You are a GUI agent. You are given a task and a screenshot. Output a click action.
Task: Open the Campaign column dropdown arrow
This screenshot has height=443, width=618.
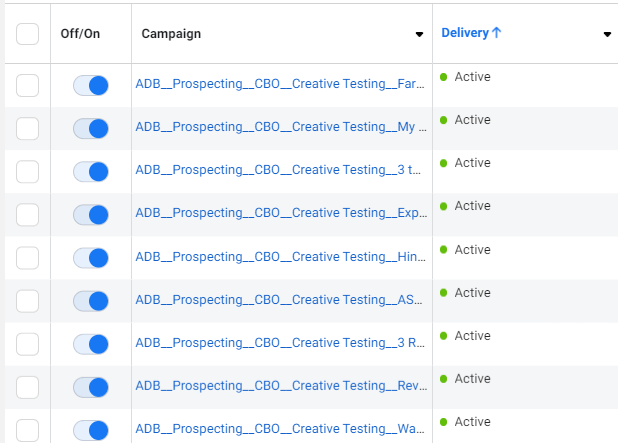click(x=419, y=35)
